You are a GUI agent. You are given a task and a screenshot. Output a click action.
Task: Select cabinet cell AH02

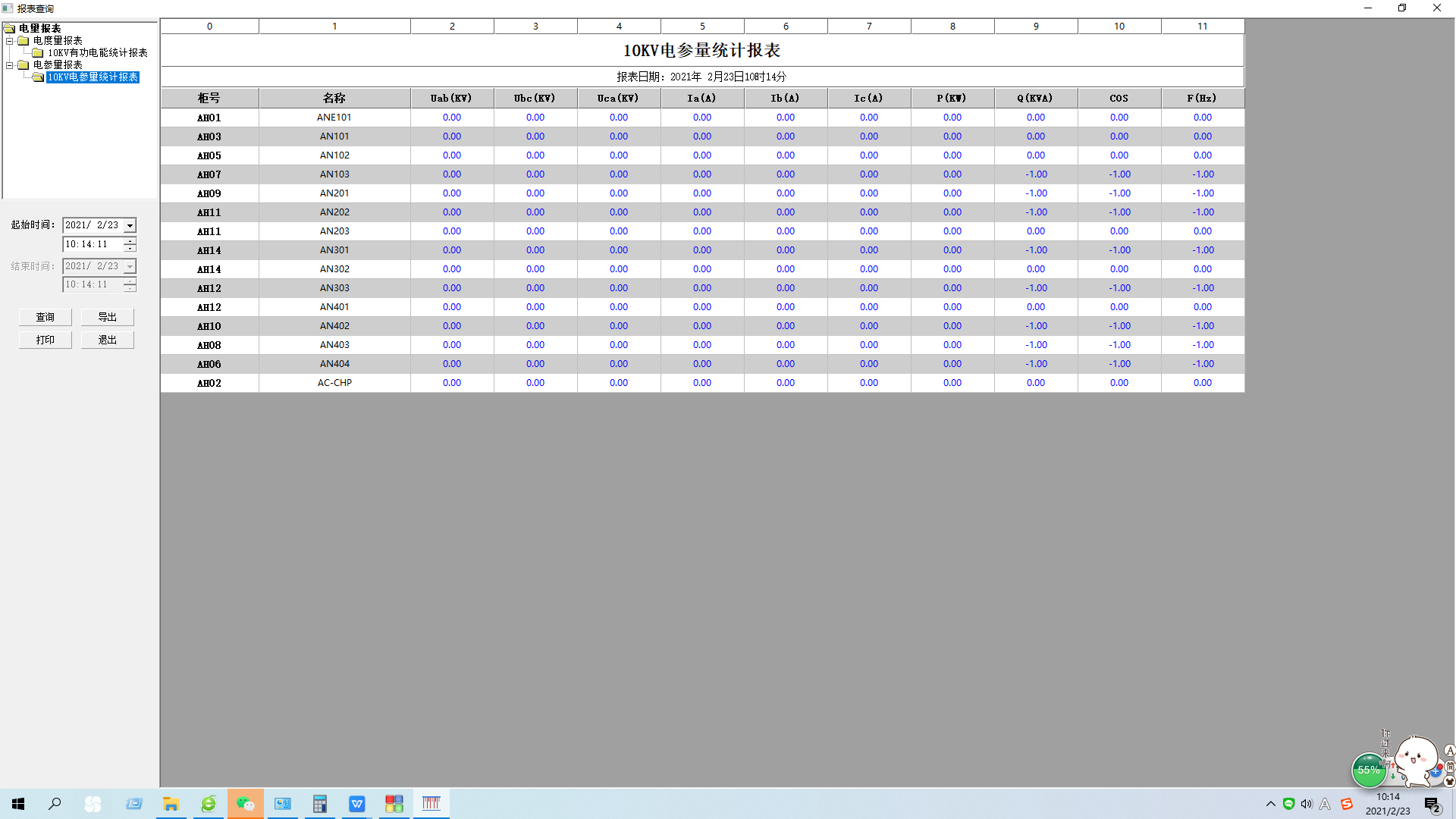[x=209, y=383]
